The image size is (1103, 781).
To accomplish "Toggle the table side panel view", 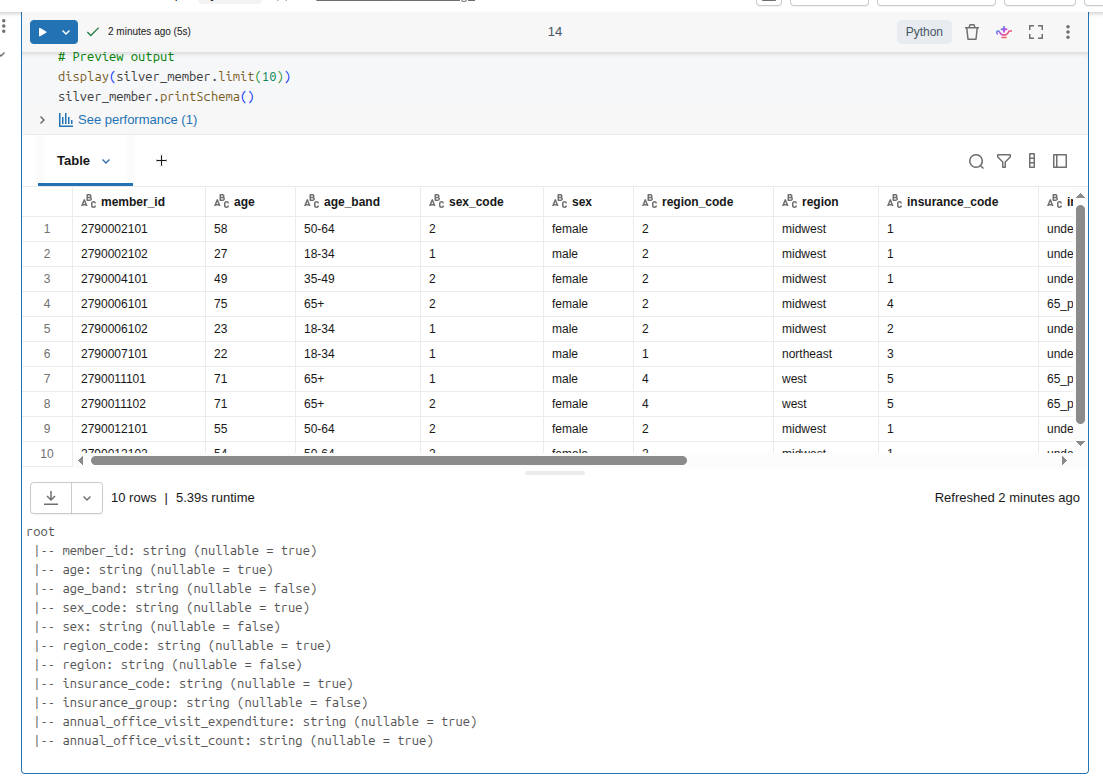I will click(x=1060, y=161).
